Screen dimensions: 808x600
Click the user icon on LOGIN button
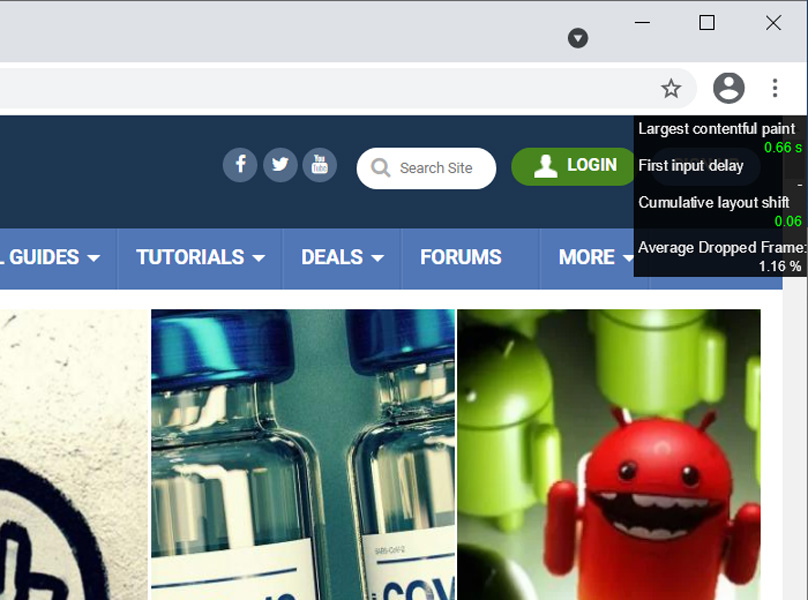pos(545,166)
